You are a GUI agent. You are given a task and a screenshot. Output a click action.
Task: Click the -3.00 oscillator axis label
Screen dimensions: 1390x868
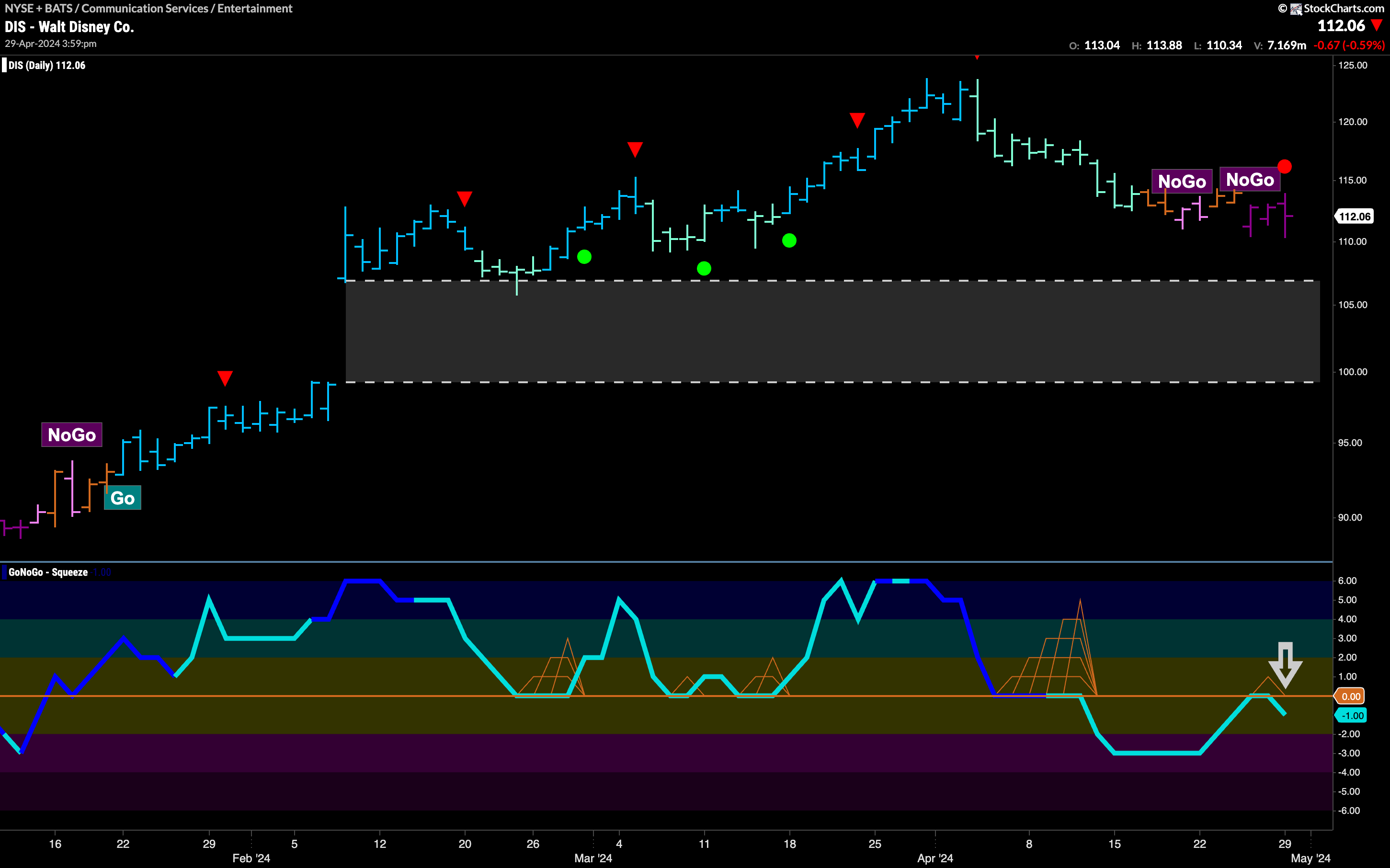(x=1349, y=753)
